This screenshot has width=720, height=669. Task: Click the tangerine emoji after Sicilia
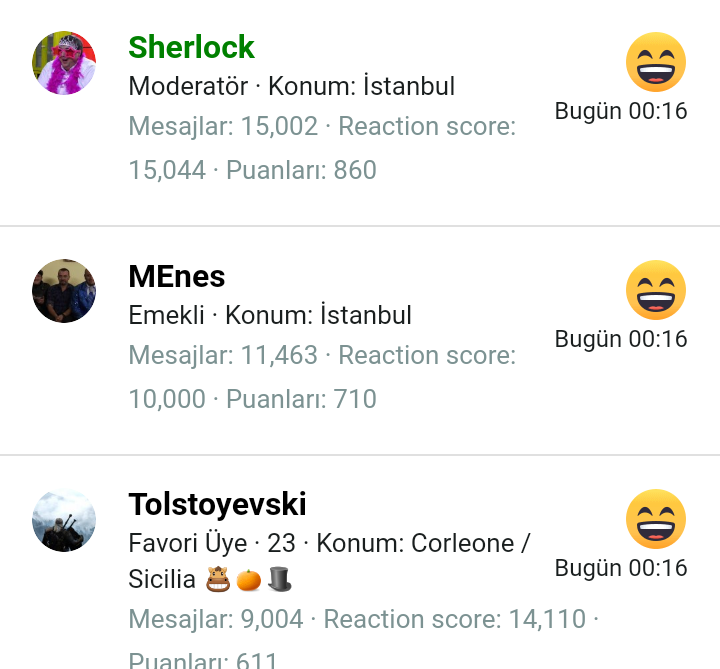tap(248, 579)
